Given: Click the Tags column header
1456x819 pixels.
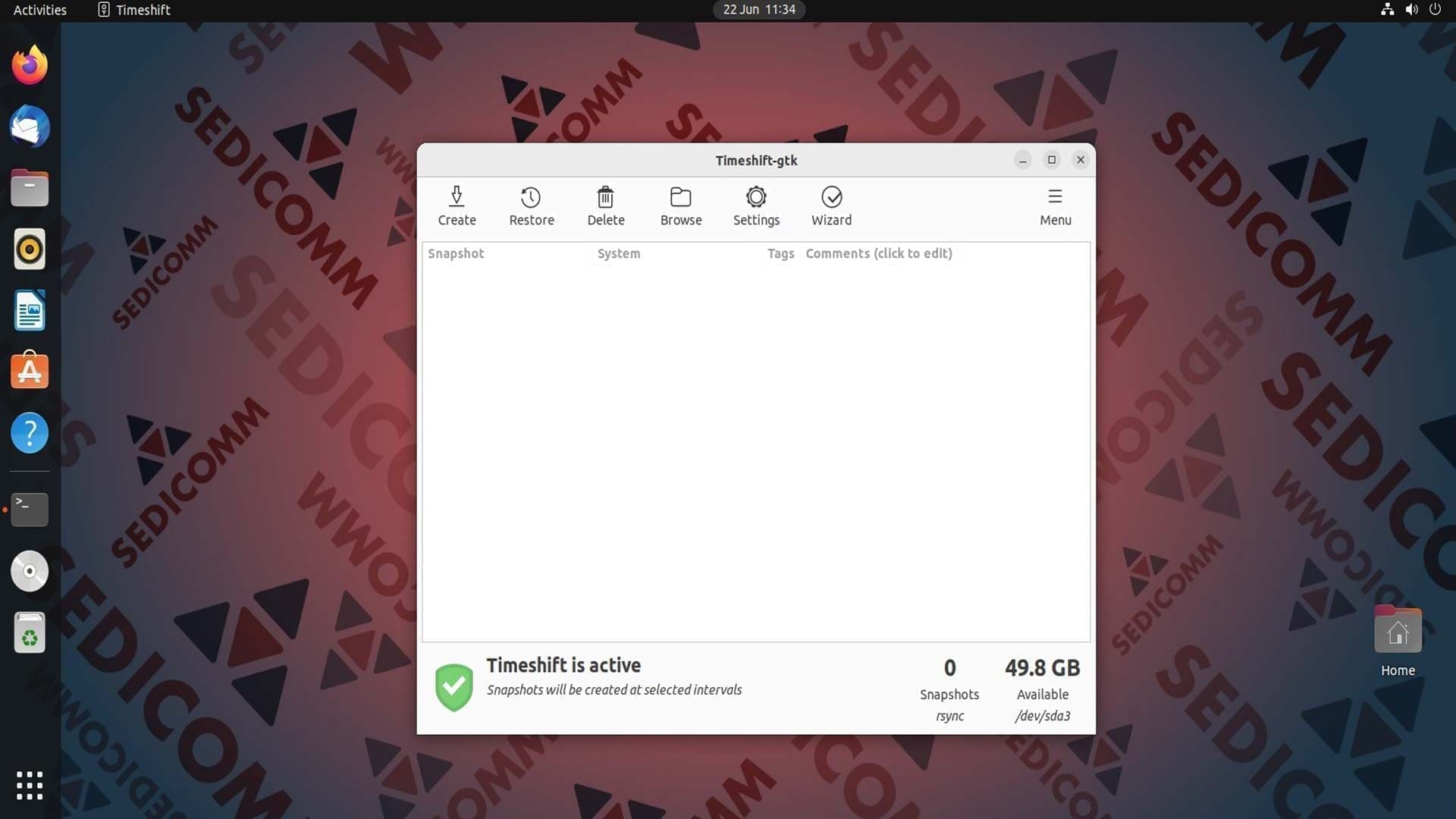Looking at the screenshot, I should pyautogui.click(x=780, y=253).
